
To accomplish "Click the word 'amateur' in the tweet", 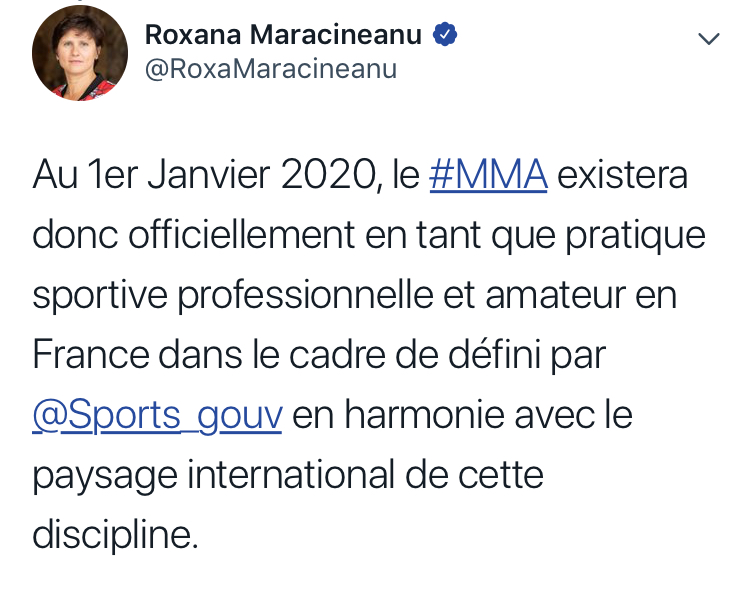I will click(555, 296).
